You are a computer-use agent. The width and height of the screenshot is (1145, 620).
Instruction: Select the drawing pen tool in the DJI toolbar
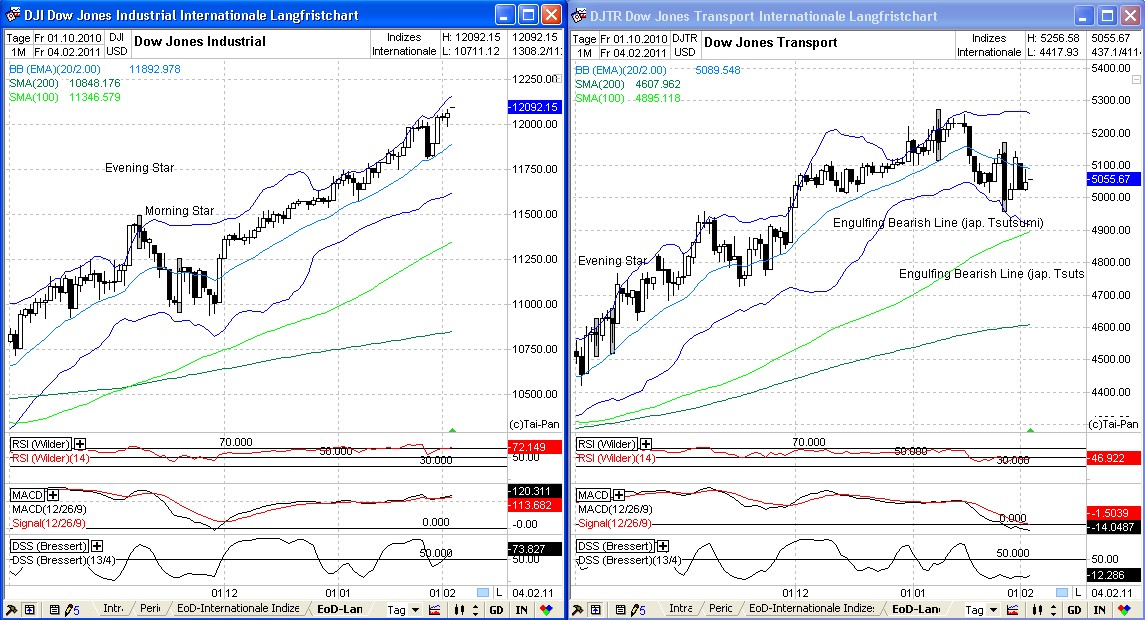12,608
